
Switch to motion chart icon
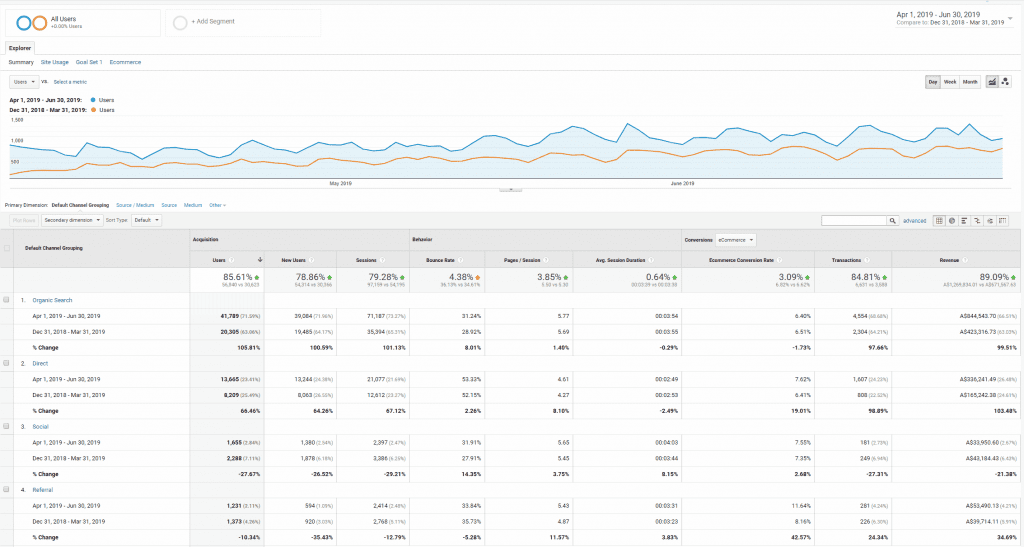tap(1005, 82)
